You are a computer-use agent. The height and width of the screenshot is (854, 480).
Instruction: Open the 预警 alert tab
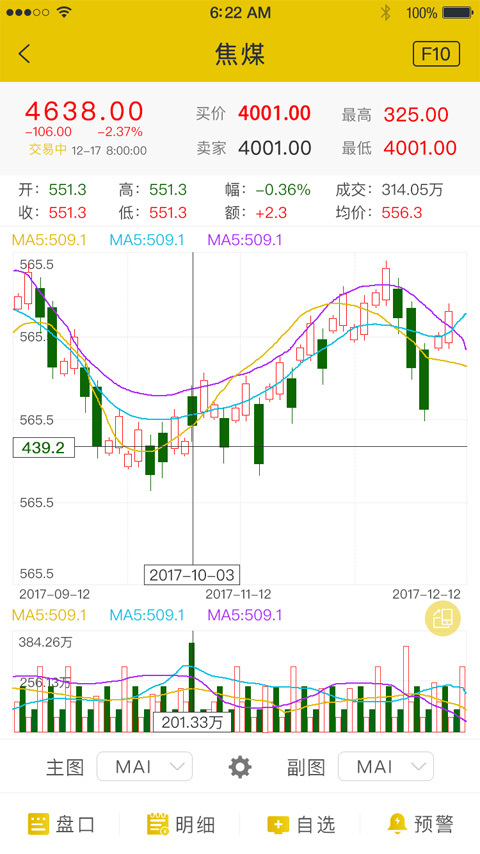(421, 824)
